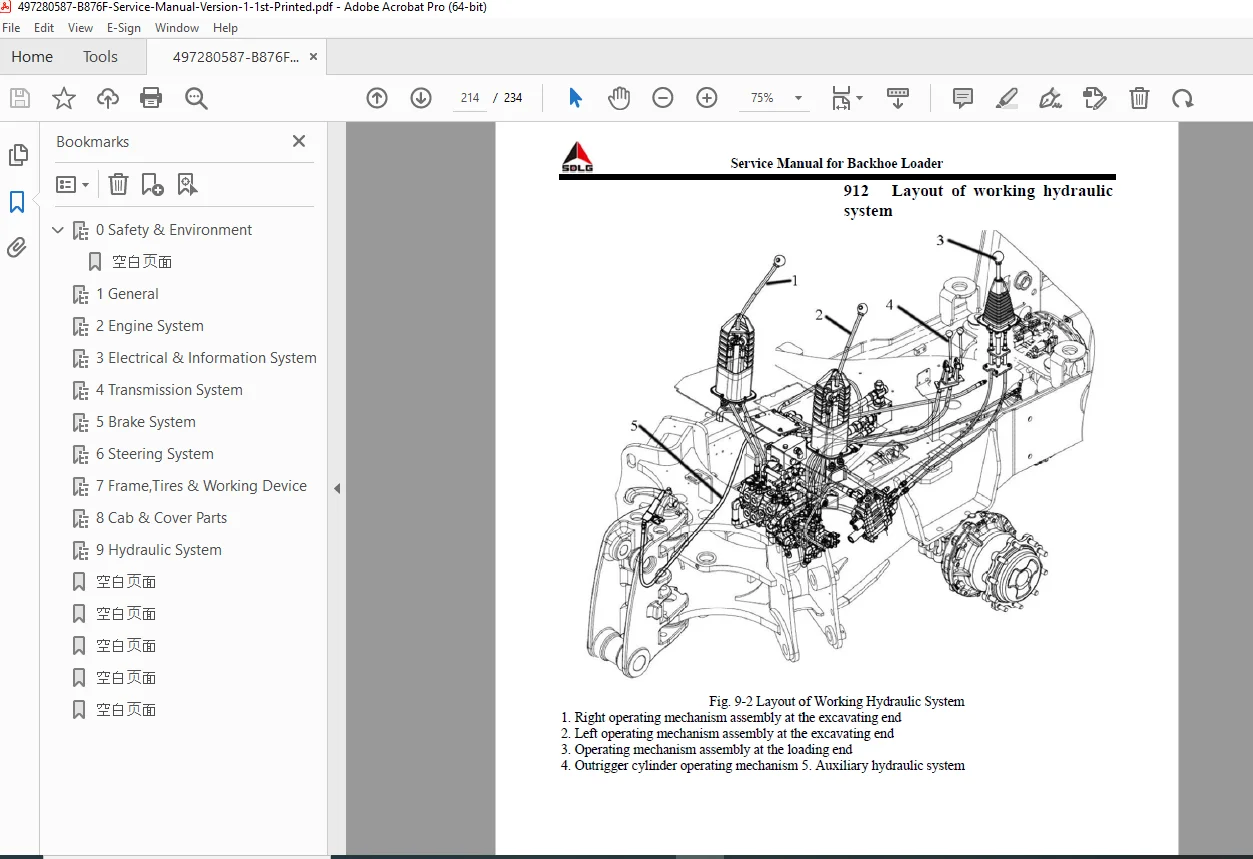Open the Attachments paperclip panel
The height and width of the screenshot is (859, 1253).
click(17, 247)
